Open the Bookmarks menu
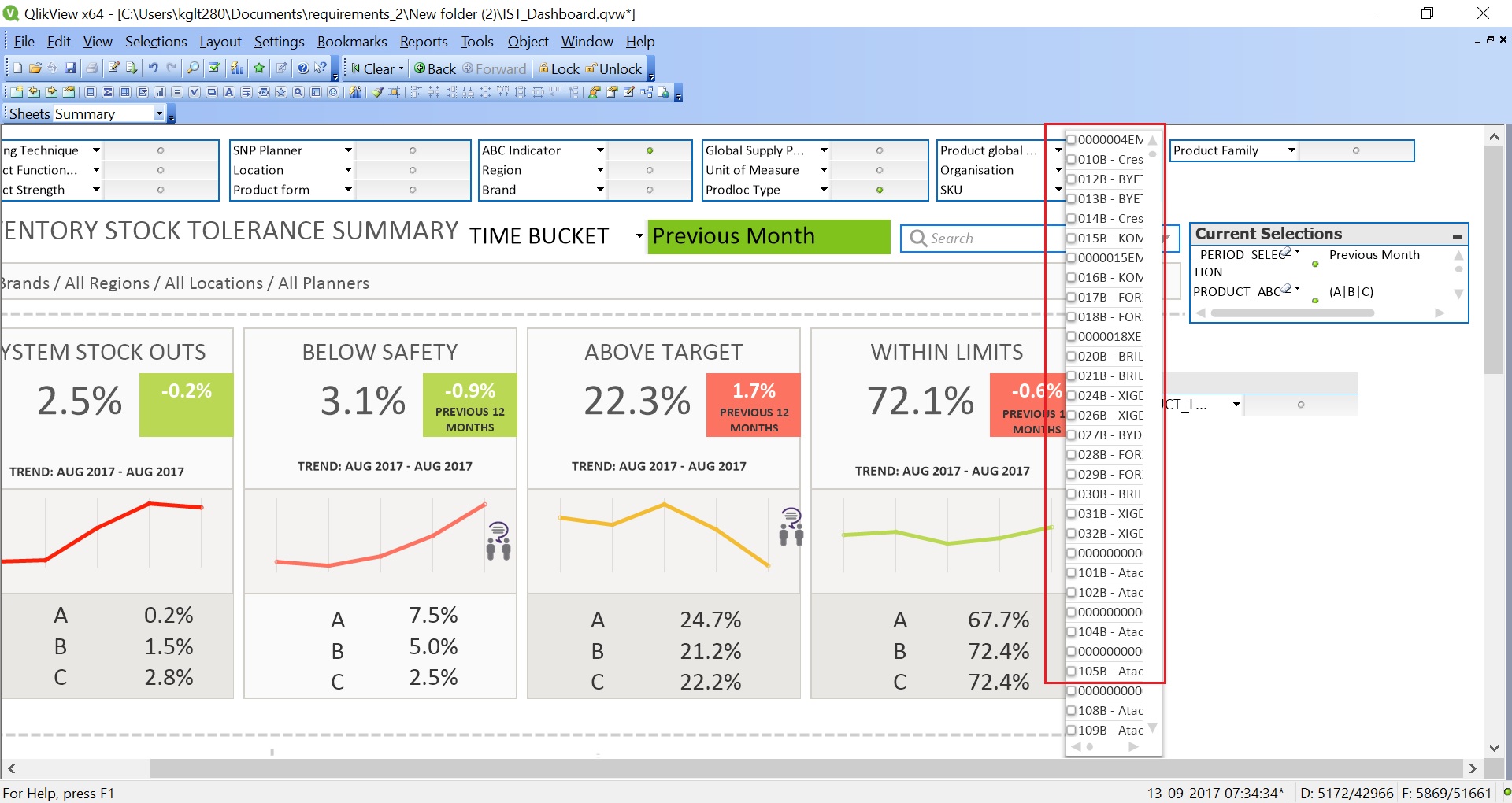The height and width of the screenshot is (803, 1512). [352, 42]
